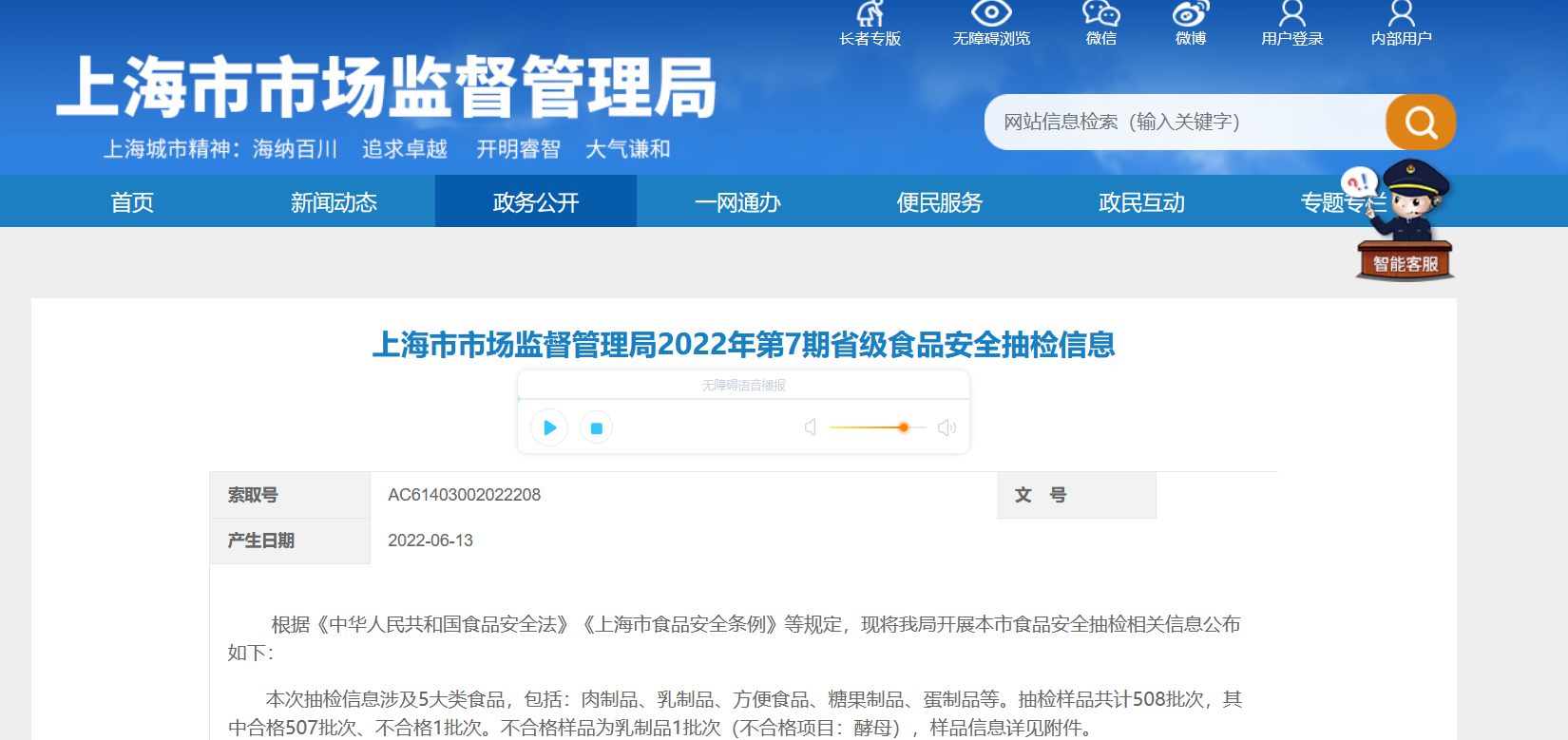Open the 微信 WeChat icon
This screenshot has width=1568, height=740.
click(1100, 14)
